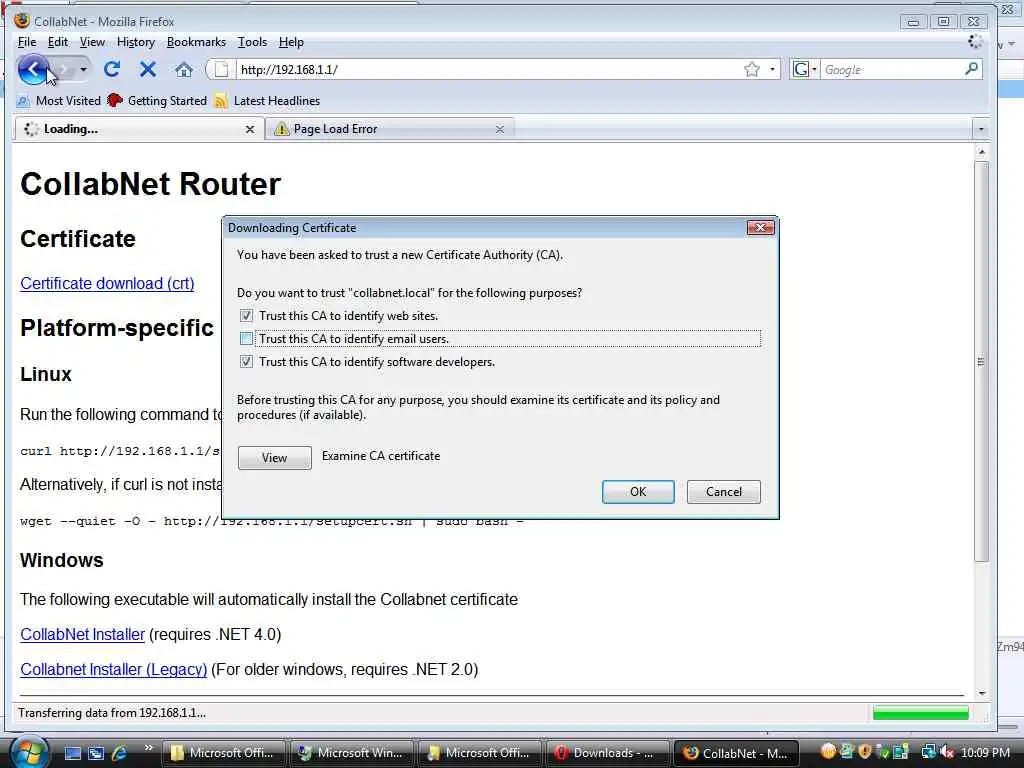
Task: Click the search magnifier icon
Action: (x=971, y=69)
